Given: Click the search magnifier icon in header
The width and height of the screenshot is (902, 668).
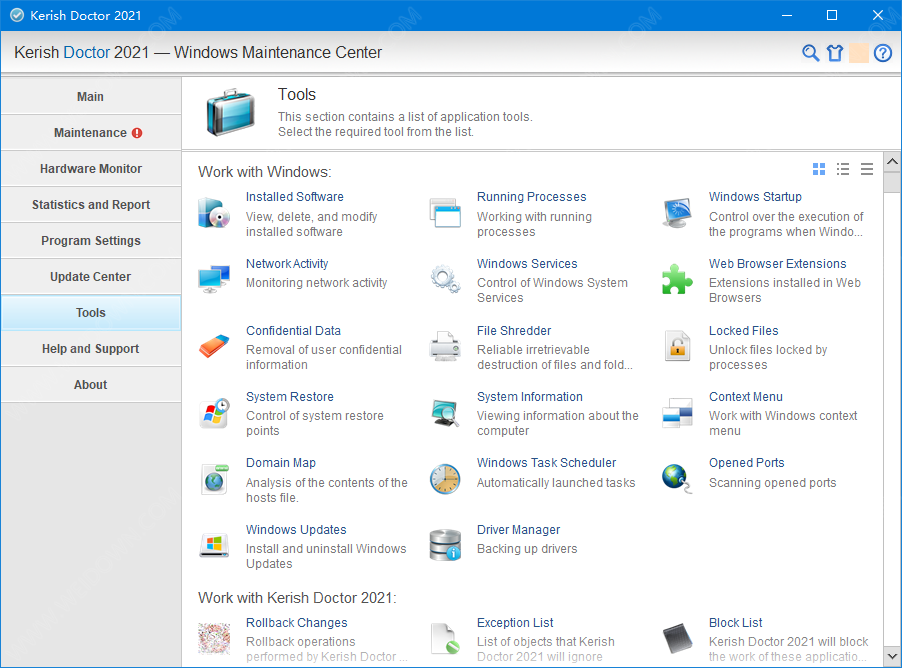Looking at the screenshot, I should click(x=811, y=53).
